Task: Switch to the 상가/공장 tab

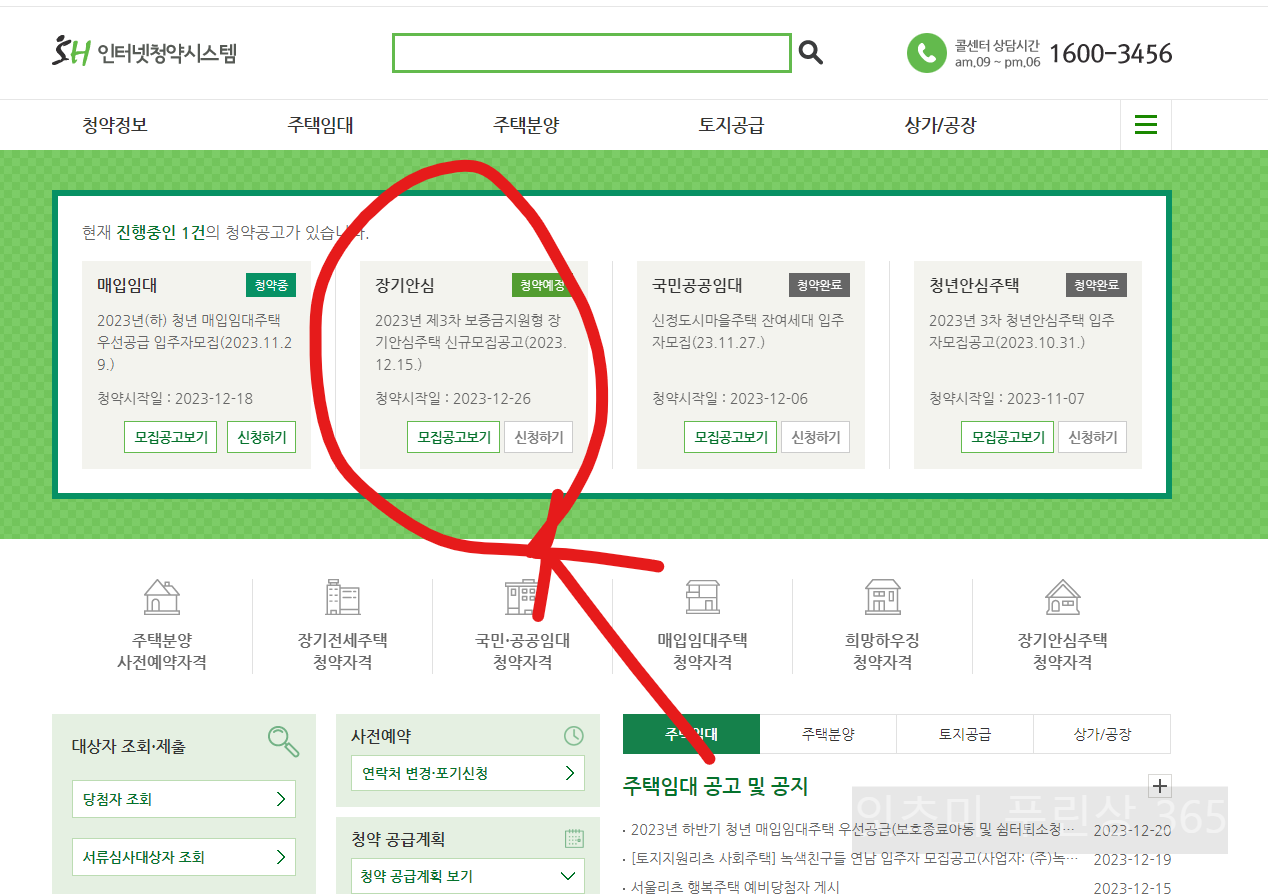Action: pos(1101,733)
